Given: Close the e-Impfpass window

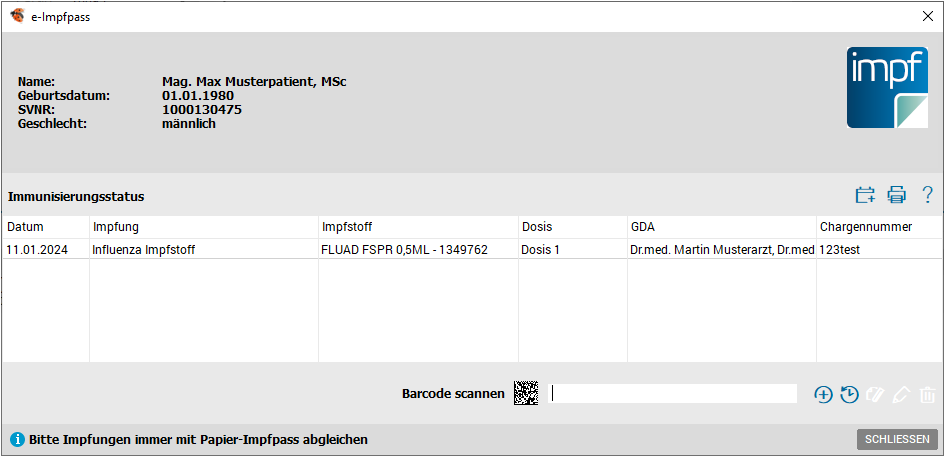Looking at the screenshot, I should pos(928,16).
